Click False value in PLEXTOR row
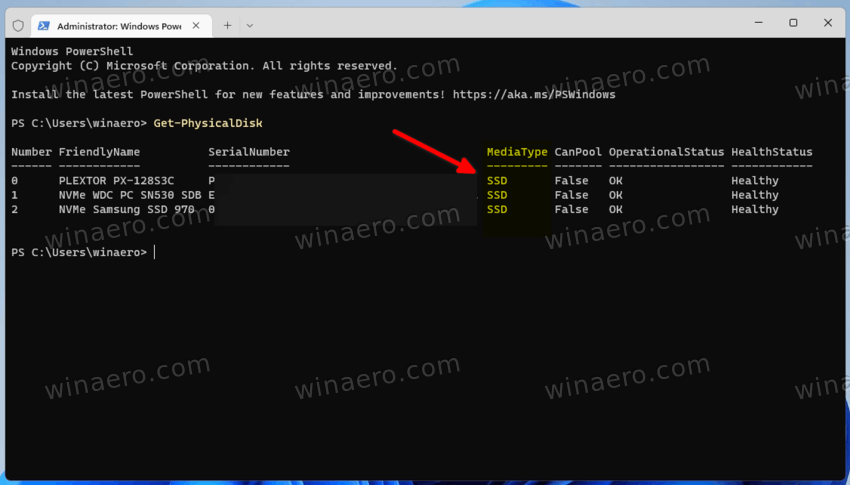The height and width of the screenshot is (485, 850). pos(571,180)
